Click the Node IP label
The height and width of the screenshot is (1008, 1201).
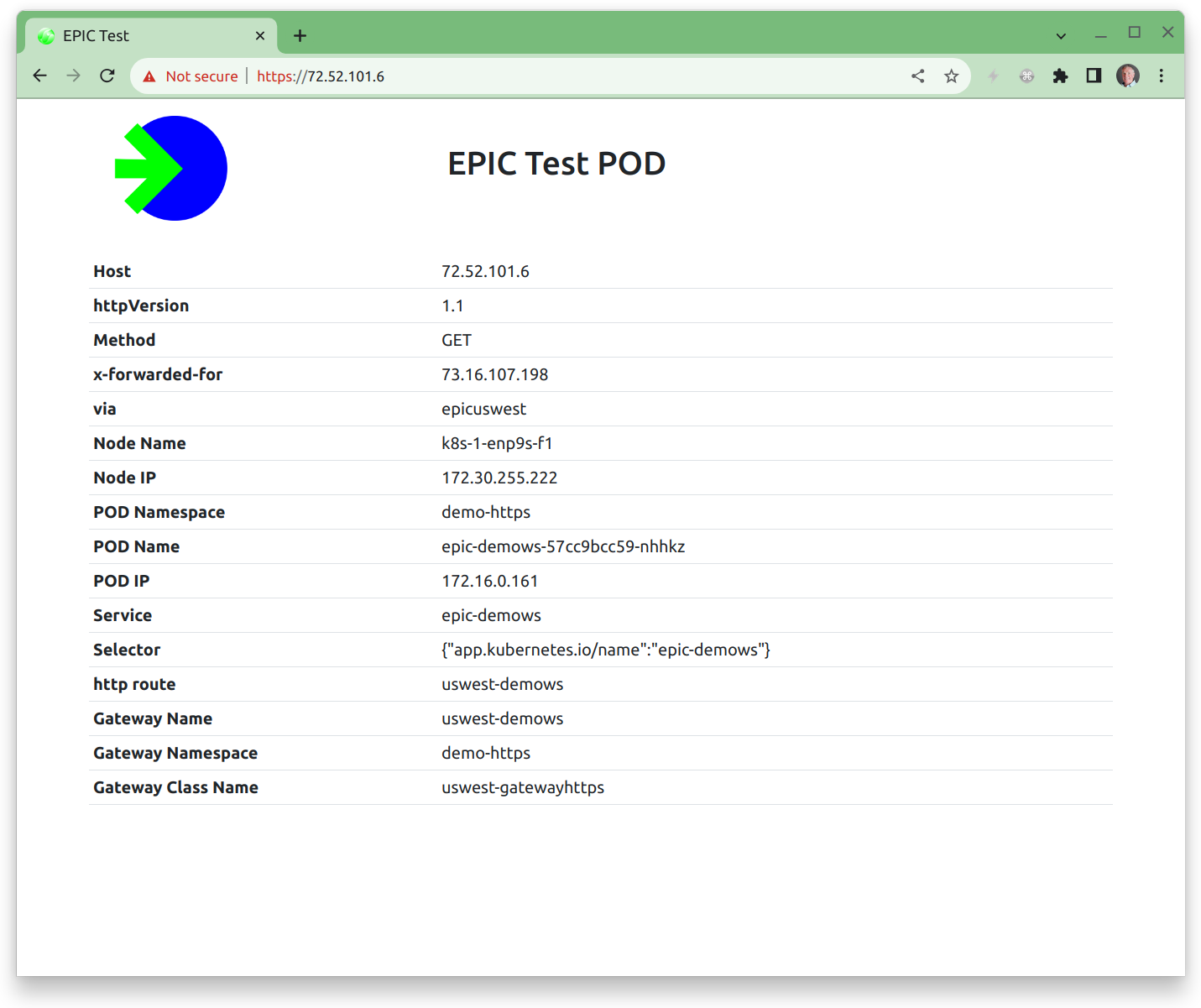point(124,478)
